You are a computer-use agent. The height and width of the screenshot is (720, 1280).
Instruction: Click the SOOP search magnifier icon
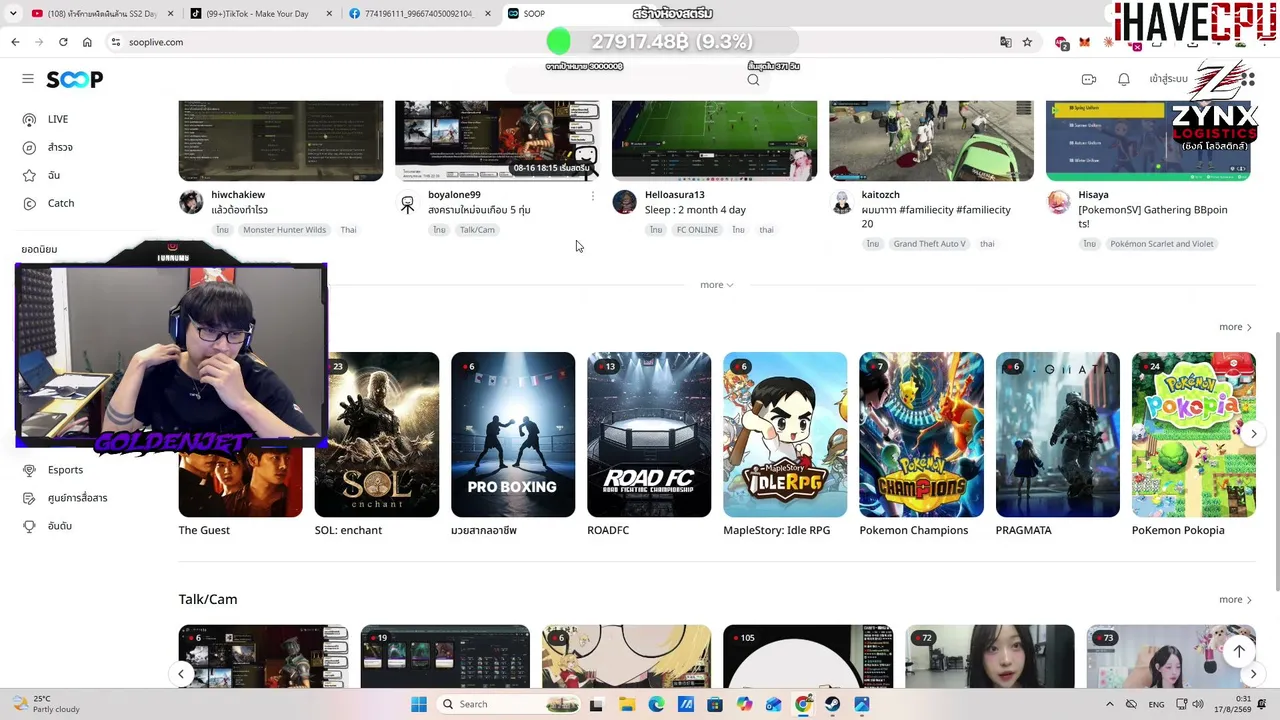point(753,80)
